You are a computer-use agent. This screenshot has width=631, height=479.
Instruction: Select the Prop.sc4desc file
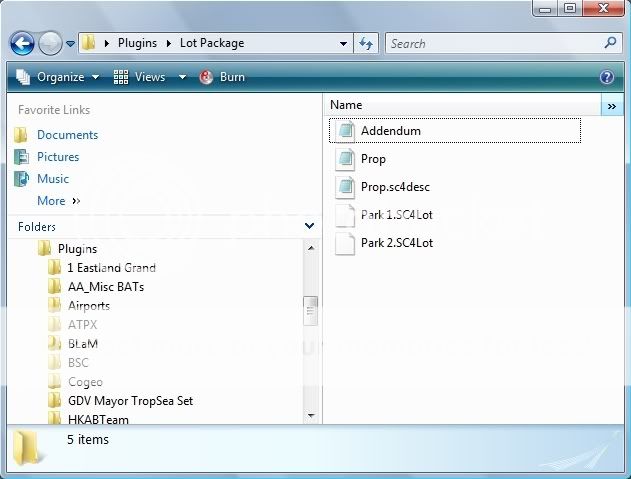click(395, 187)
